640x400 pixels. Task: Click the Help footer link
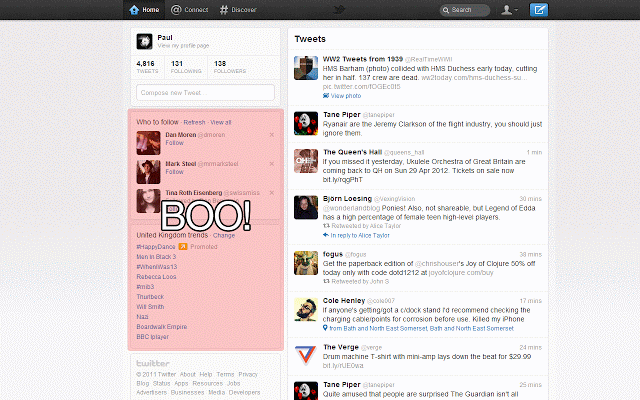(206, 374)
